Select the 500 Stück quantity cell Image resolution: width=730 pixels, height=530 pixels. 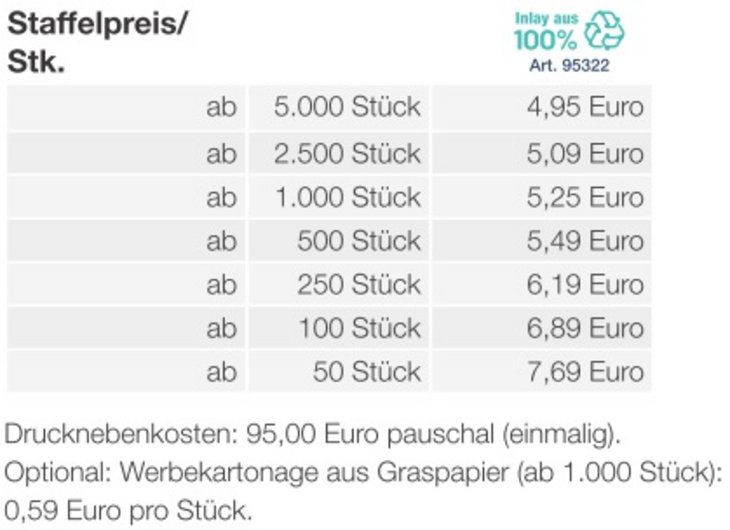[x=338, y=240]
